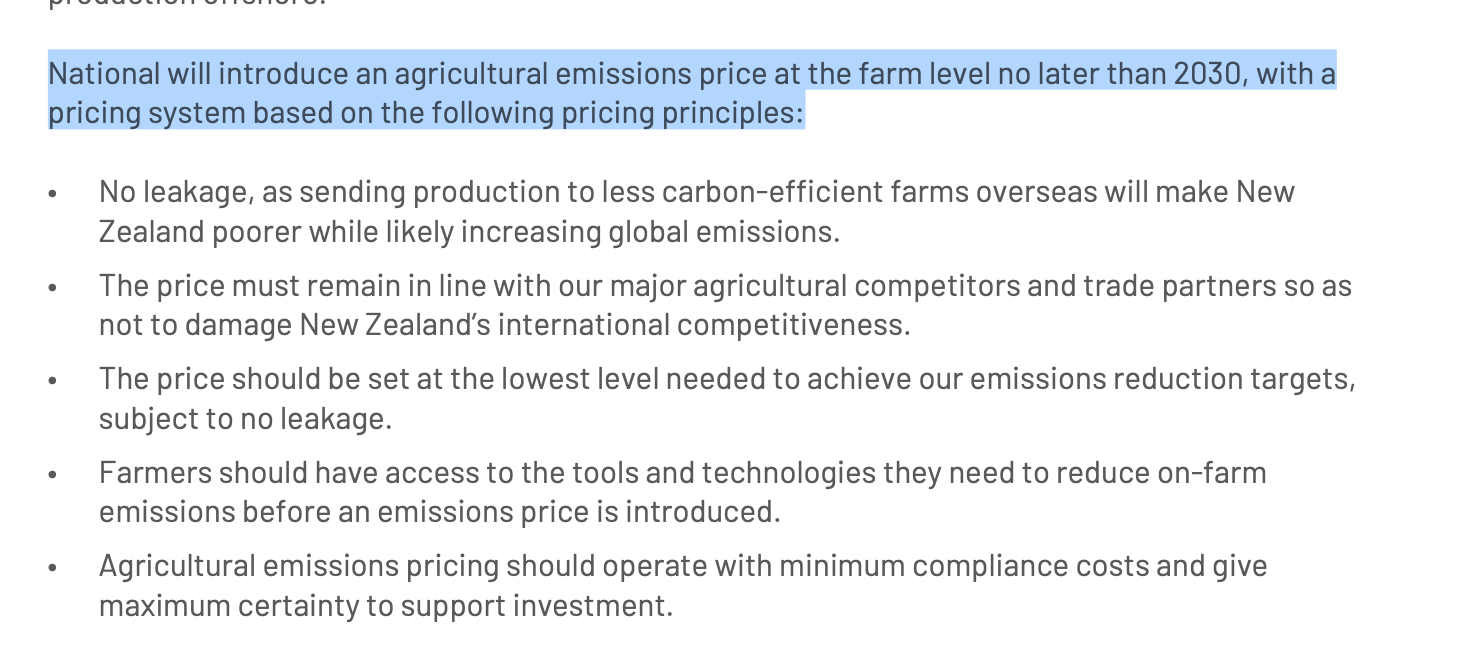Click the bullet marker before "No leakage, as sending"
This screenshot has width=1470, height=660.
(x=53, y=192)
